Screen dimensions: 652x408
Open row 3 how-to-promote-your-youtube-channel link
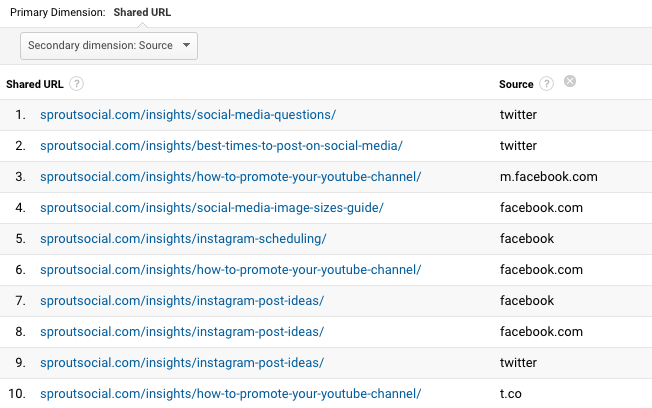[x=230, y=177]
